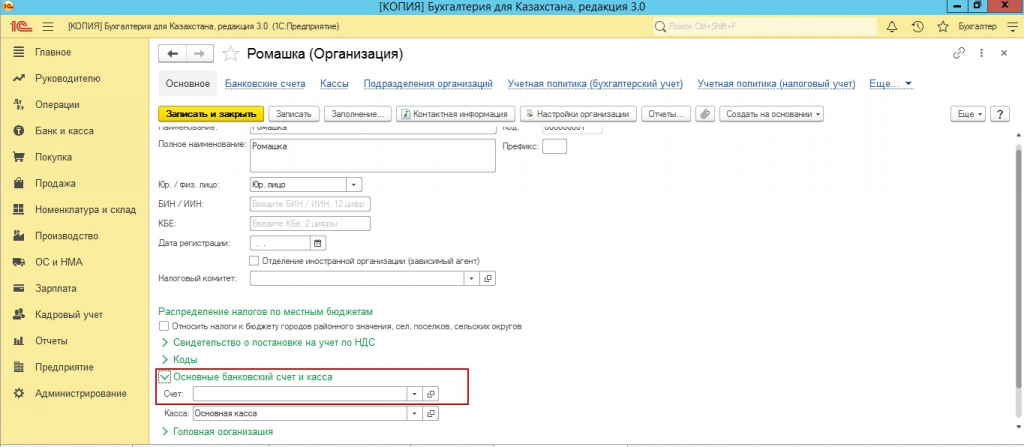
Task: Open Налоговый комитет dropdown arrow
Action: 473,278
